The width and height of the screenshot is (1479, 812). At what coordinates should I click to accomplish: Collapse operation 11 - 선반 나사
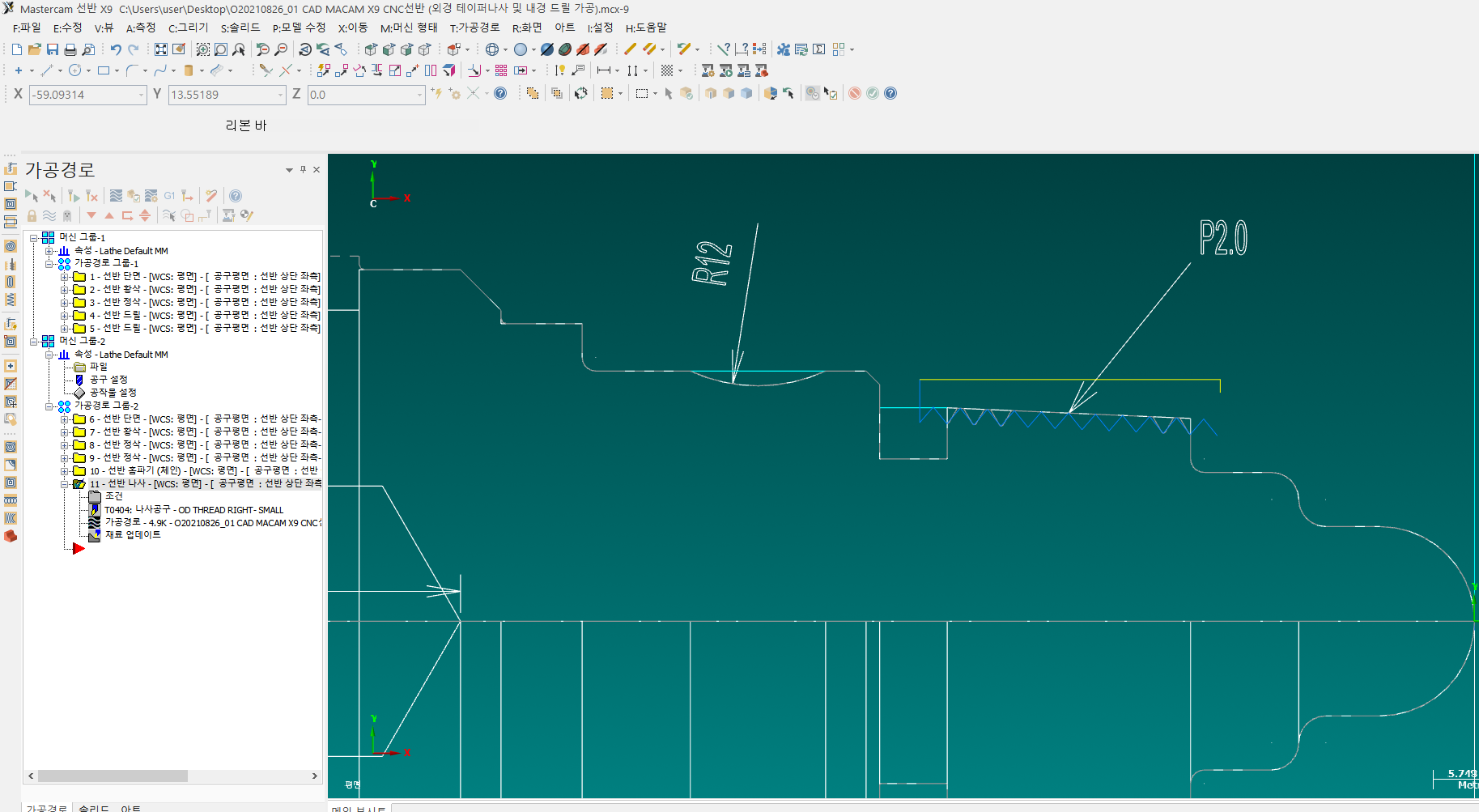64,484
